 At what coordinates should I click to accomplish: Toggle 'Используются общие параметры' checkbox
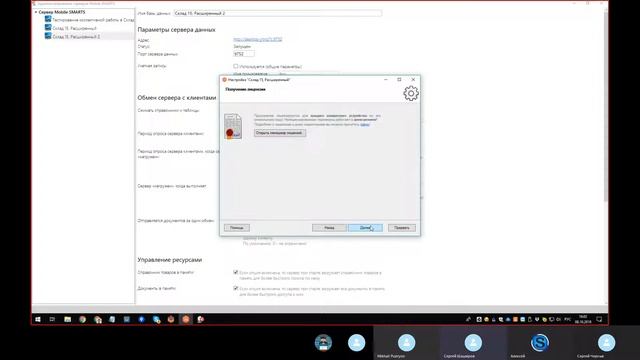[x=236, y=66]
